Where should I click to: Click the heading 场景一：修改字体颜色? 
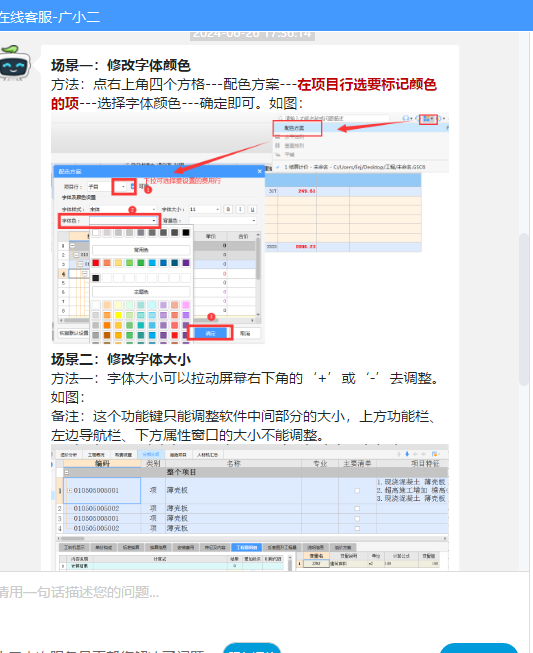[121, 65]
